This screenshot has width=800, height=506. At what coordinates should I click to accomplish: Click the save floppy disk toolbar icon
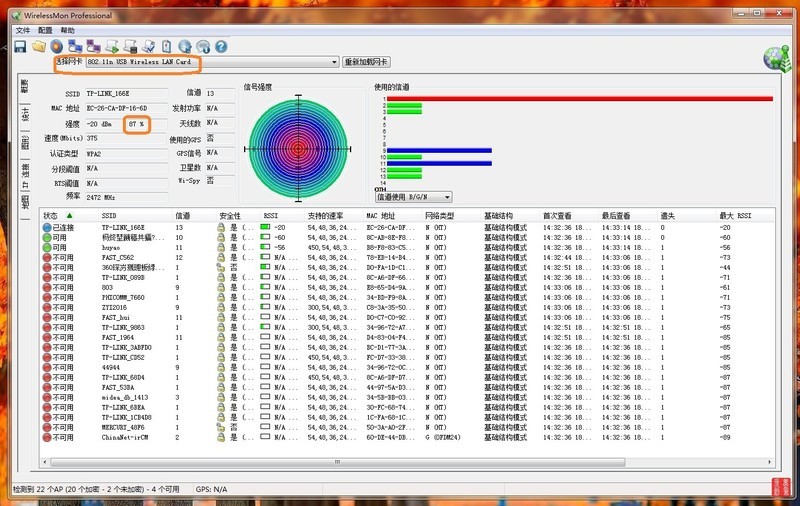pos(20,46)
